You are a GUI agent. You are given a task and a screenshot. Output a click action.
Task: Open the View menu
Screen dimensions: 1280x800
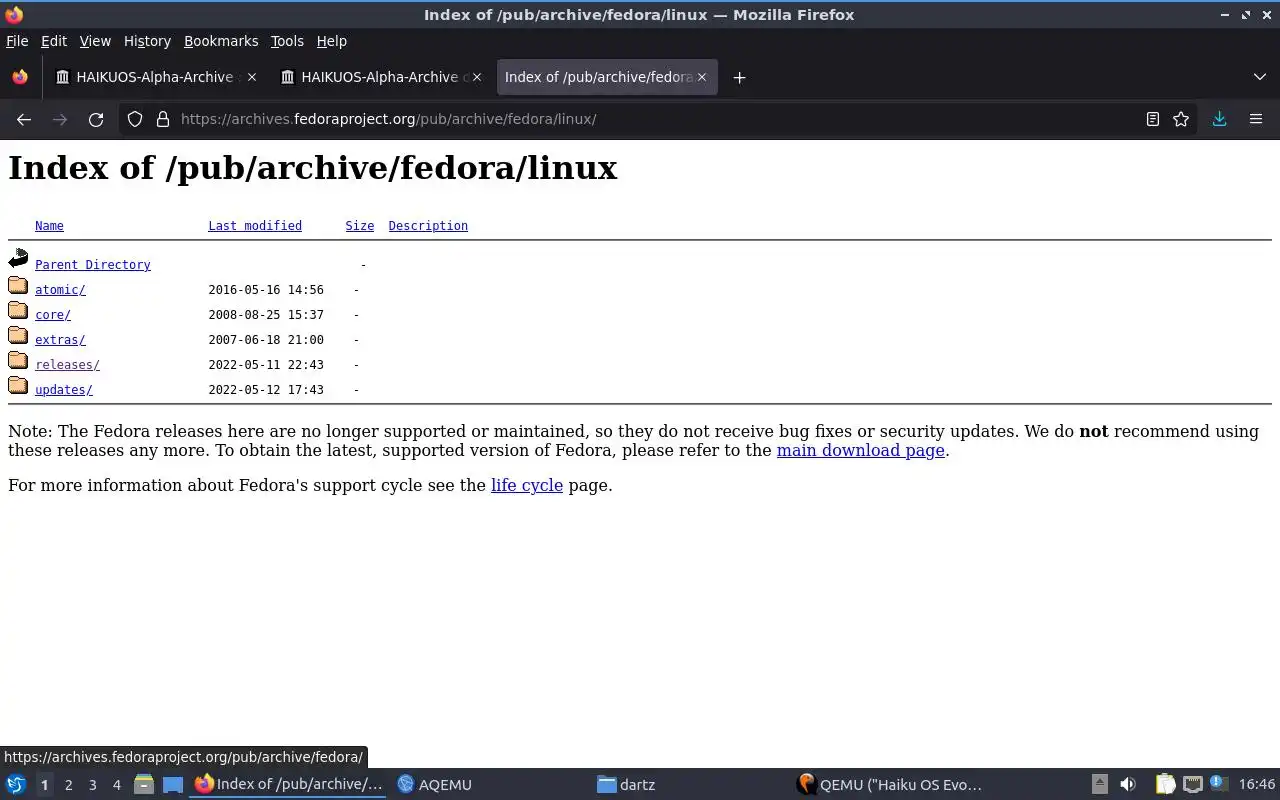(x=95, y=41)
